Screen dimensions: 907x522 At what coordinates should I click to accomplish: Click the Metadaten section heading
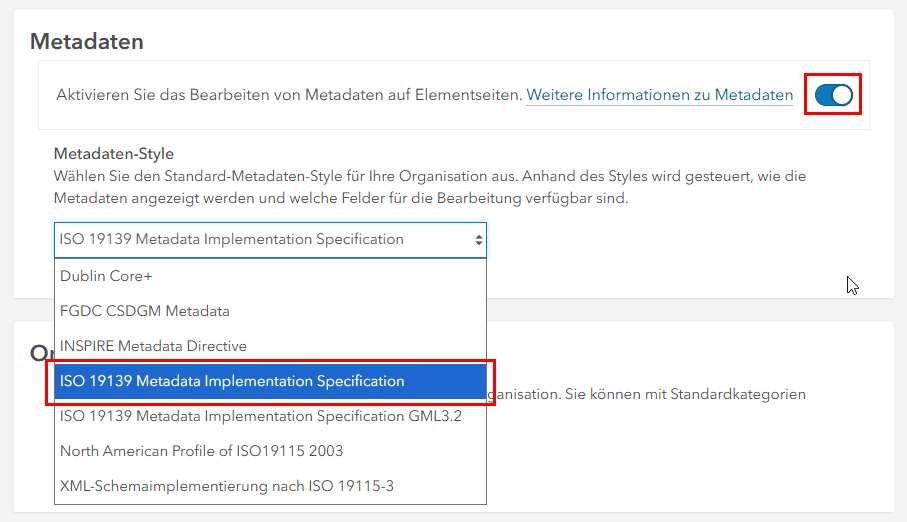tap(87, 41)
